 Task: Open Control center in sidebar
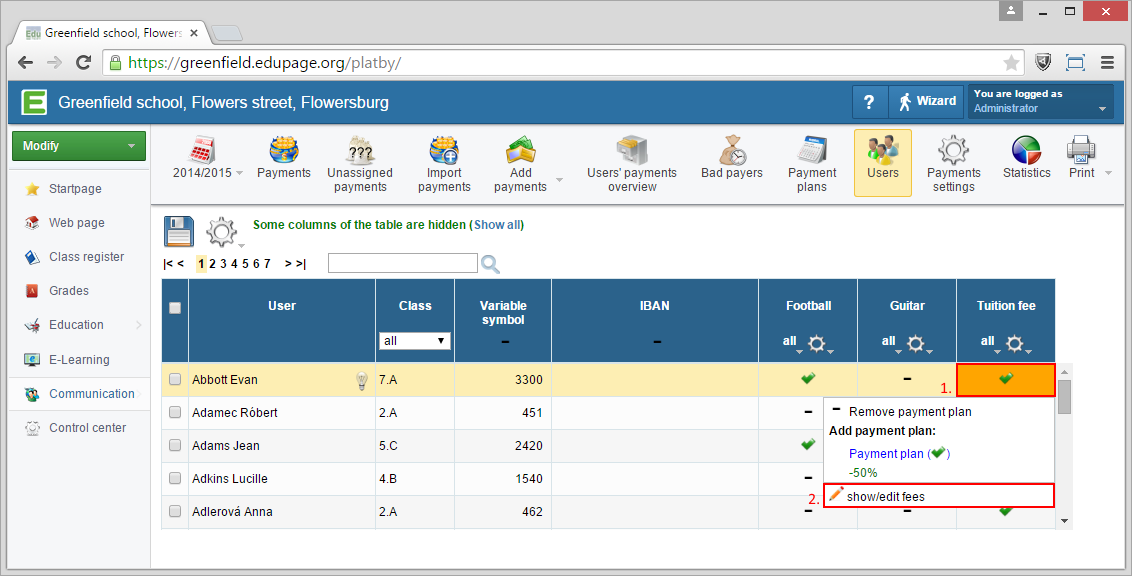[x=87, y=428]
